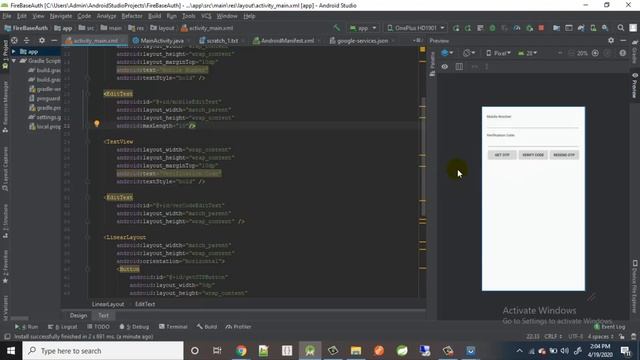Click the collapse all icon in Project panel
The width and height of the screenshot is (640, 360).
tap(27, 40)
